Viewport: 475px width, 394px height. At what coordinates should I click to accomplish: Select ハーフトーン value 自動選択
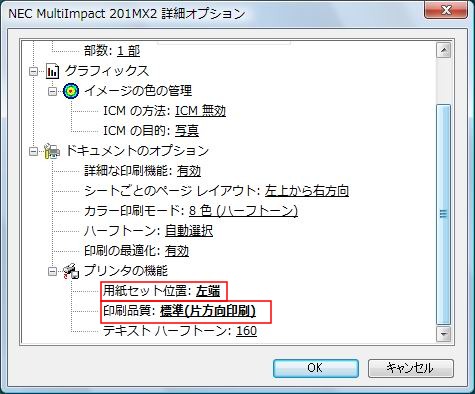pyautogui.click(x=189, y=231)
